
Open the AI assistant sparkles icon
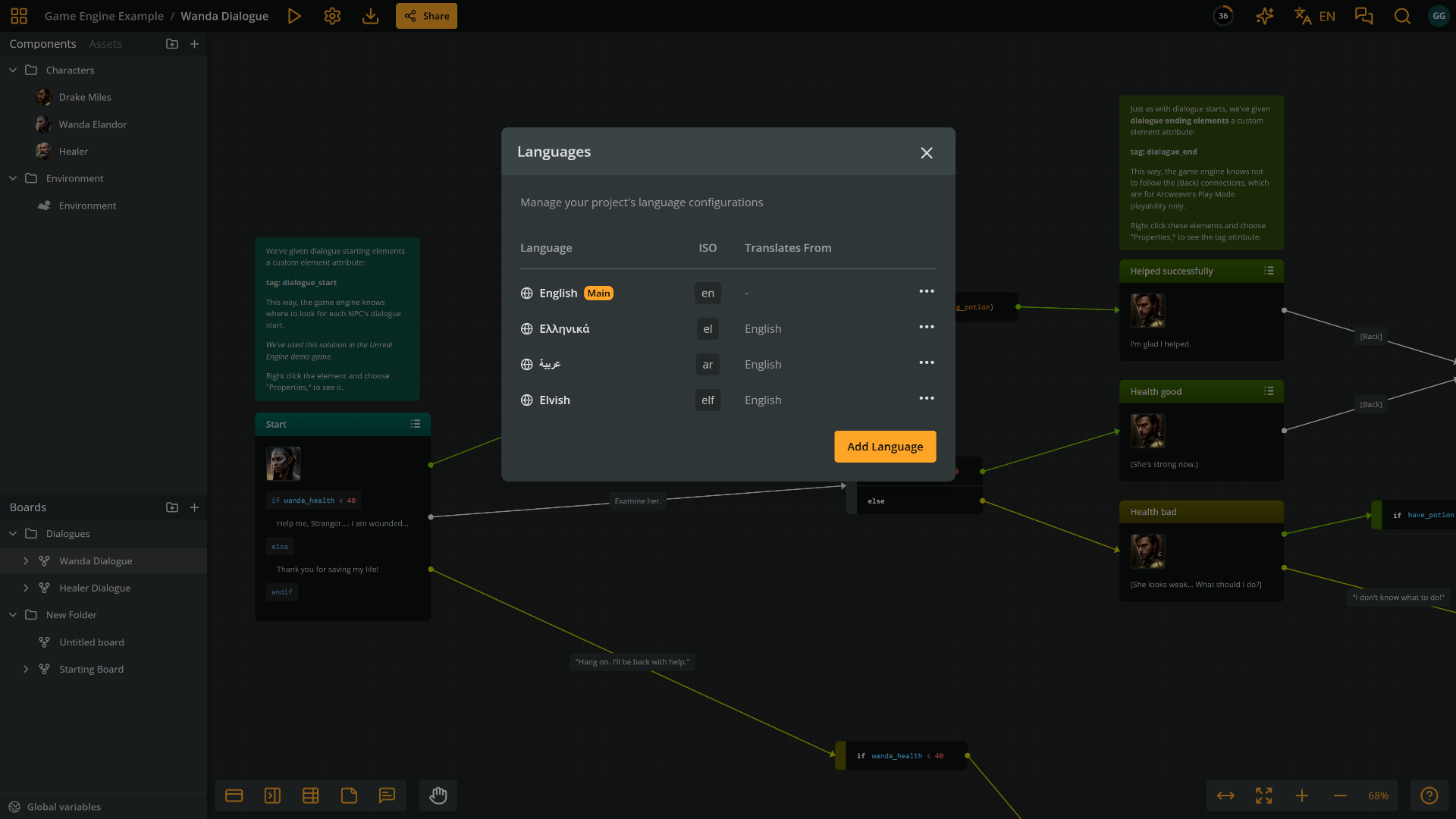(1265, 15)
